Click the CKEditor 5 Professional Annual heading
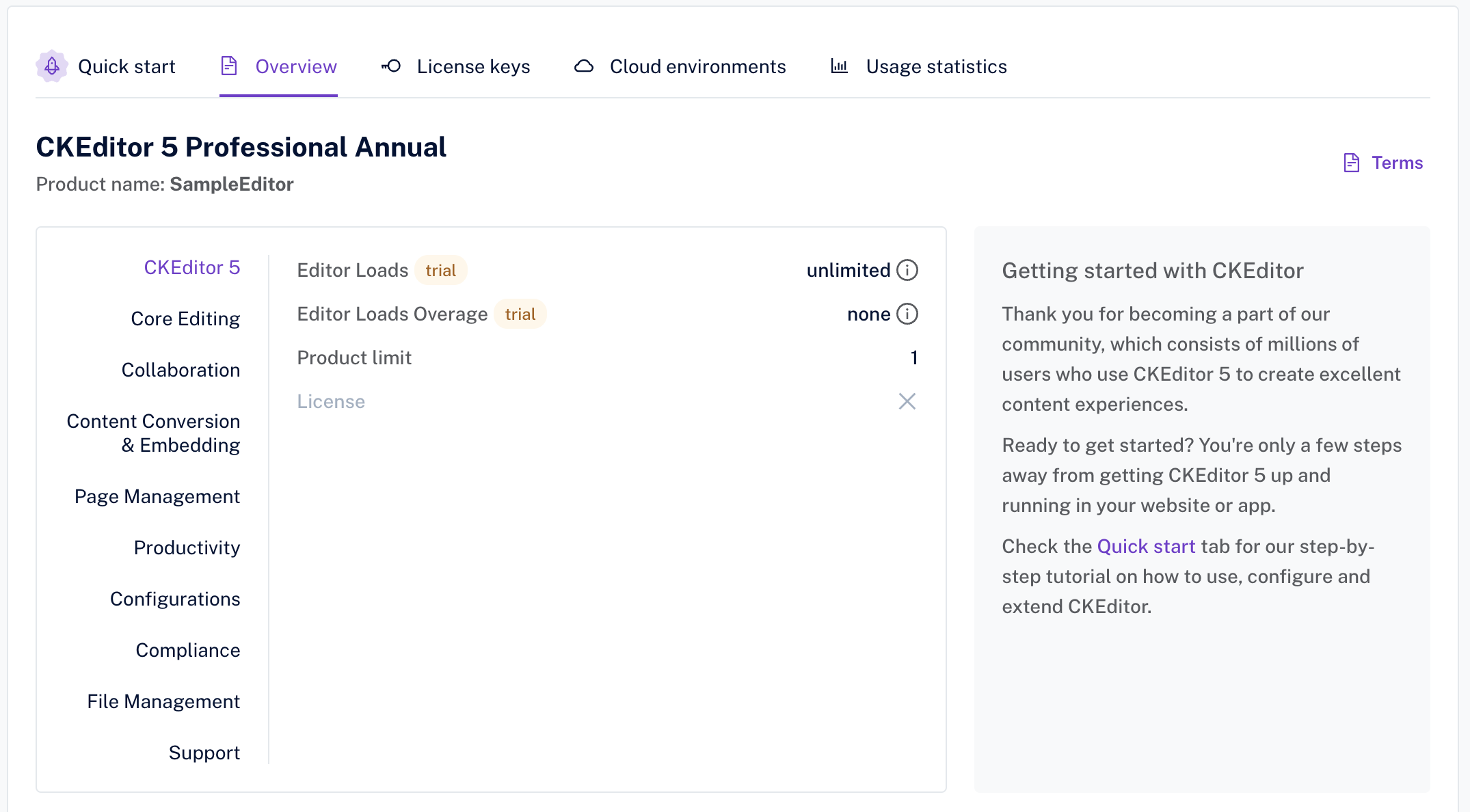The width and height of the screenshot is (1470, 812). coord(241,147)
